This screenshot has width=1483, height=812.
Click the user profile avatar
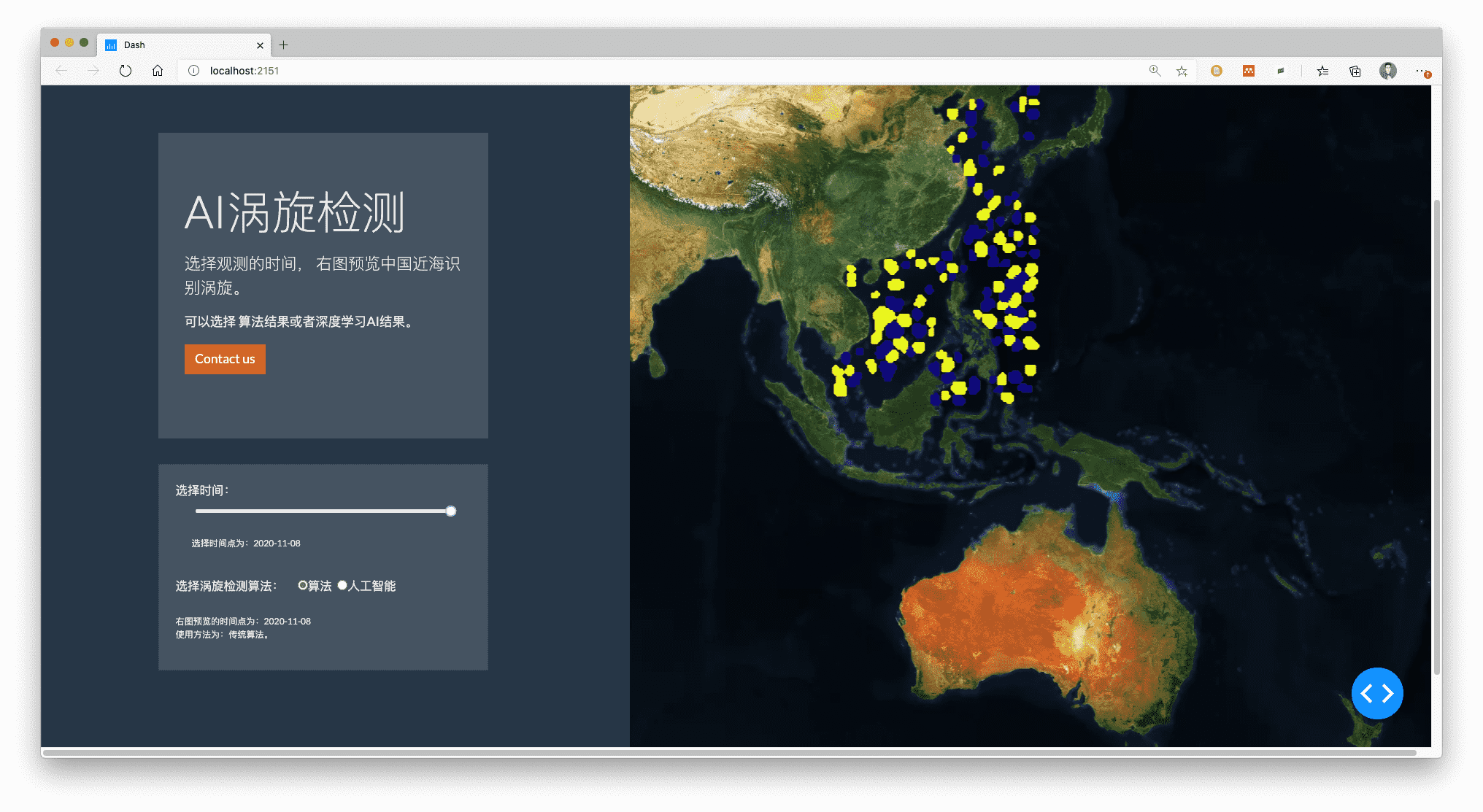[x=1387, y=71]
